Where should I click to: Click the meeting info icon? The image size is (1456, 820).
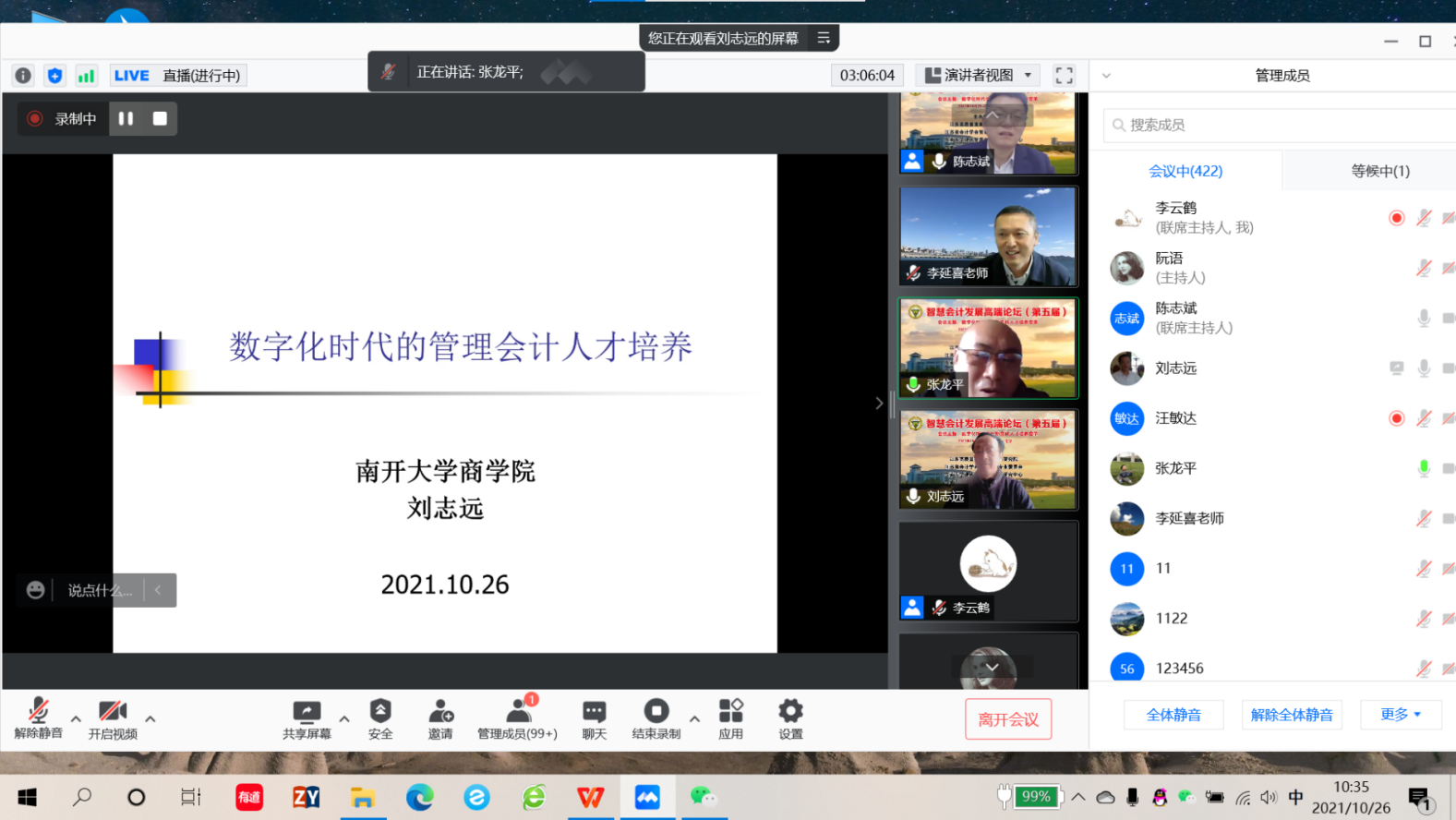(x=23, y=76)
